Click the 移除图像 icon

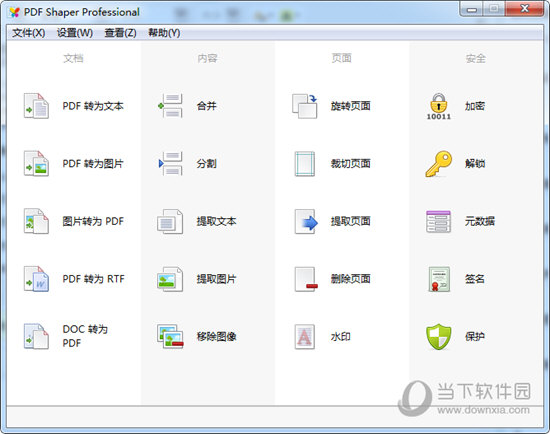170,336
